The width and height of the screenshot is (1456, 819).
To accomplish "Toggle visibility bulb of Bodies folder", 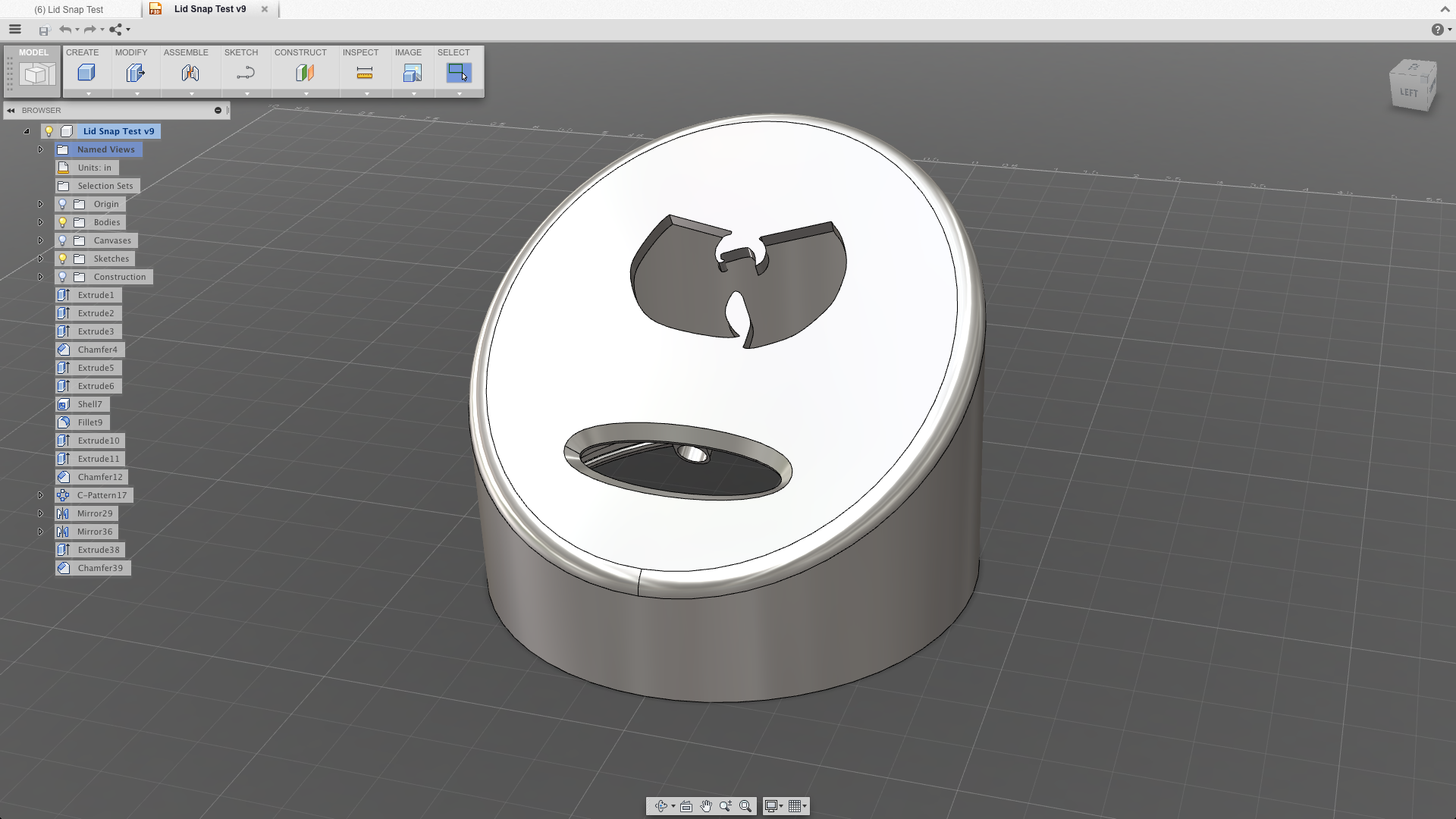I will tap(63, 222).
